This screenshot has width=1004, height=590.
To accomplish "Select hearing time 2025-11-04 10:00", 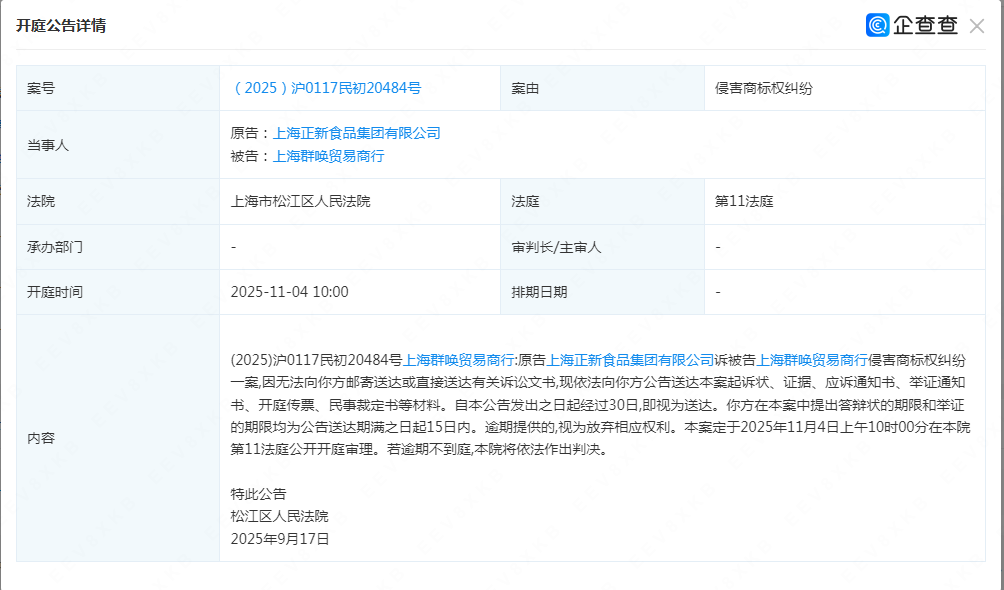I will (289, 292).
